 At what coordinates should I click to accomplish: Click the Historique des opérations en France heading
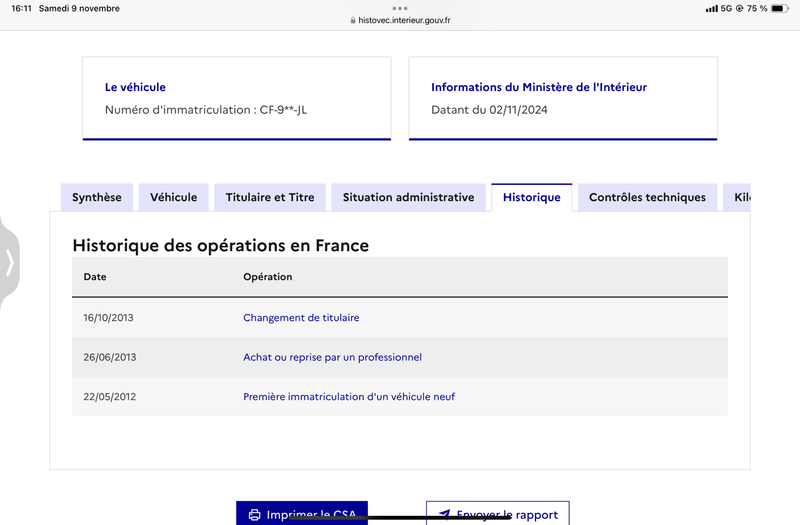pos(220,245)
